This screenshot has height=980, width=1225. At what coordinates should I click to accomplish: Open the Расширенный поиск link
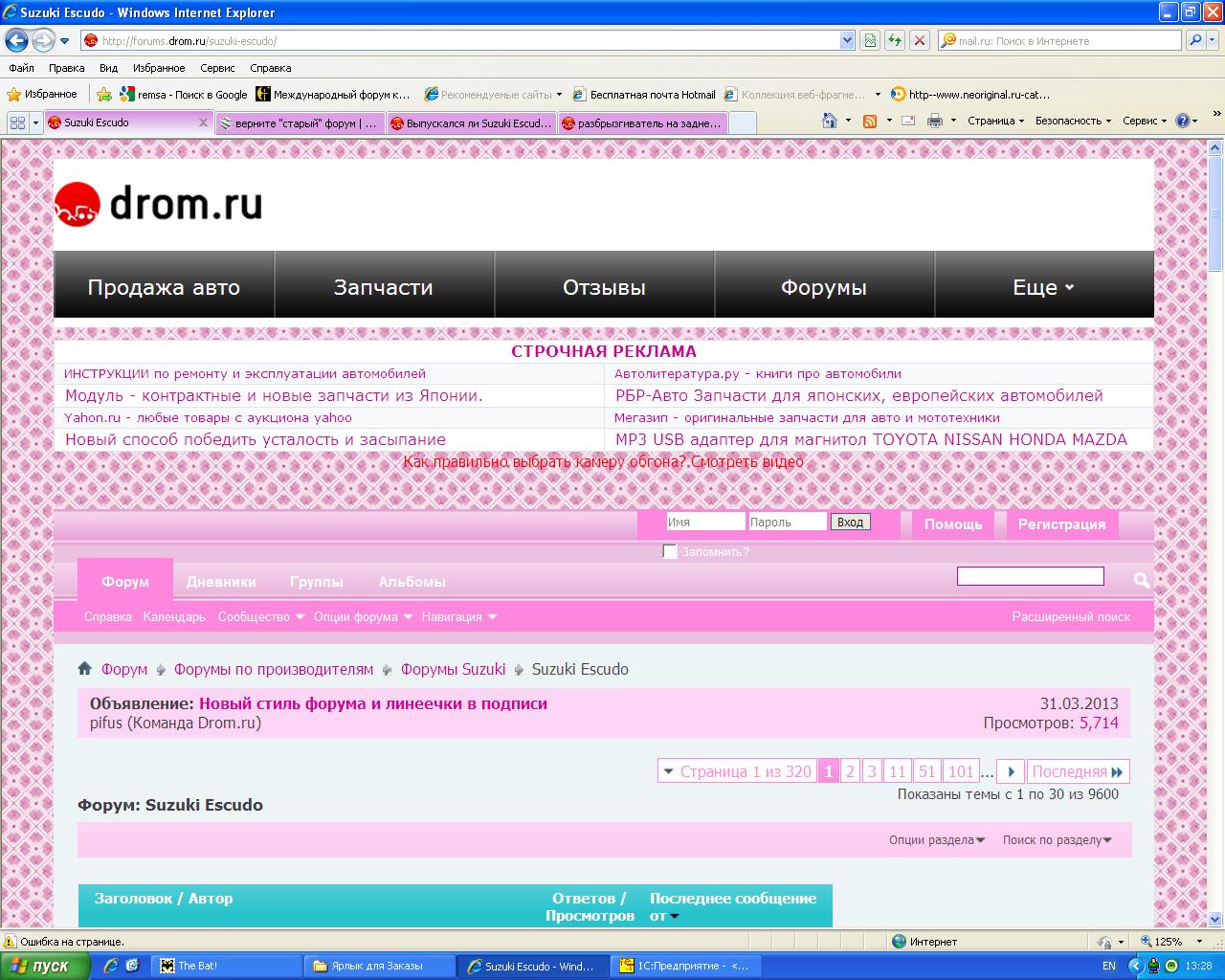[x=1071, y=616]
